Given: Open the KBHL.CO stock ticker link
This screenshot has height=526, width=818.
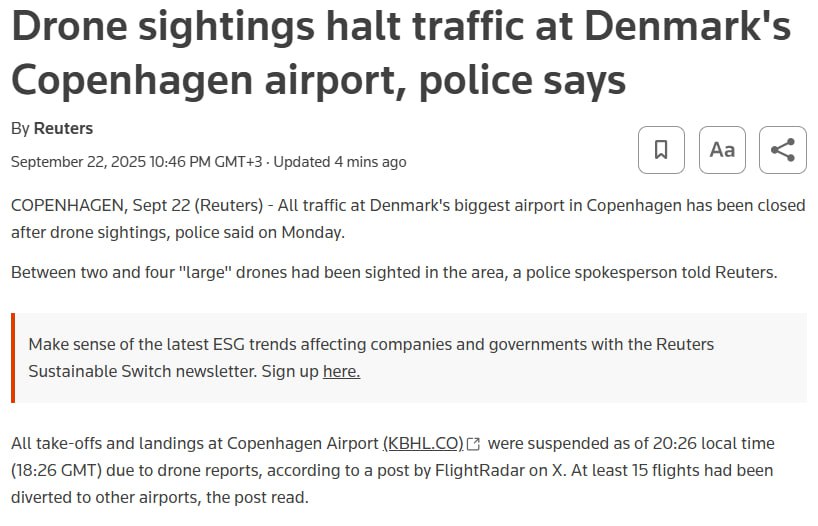Looking at the screenshot, I should 423,443.
